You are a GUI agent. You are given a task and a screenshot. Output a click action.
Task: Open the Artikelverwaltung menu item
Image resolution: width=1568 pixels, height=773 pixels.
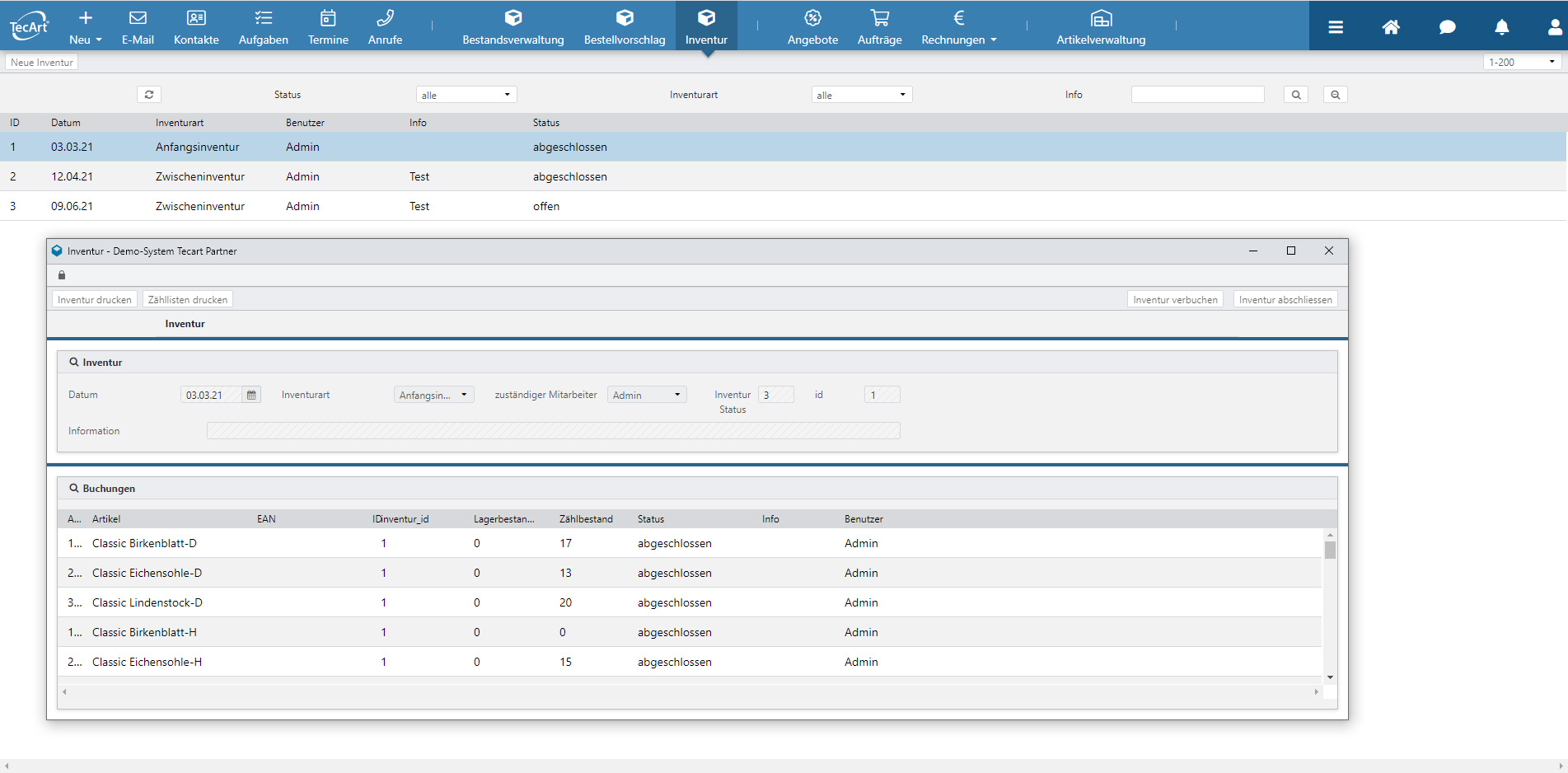[1101, 26]
